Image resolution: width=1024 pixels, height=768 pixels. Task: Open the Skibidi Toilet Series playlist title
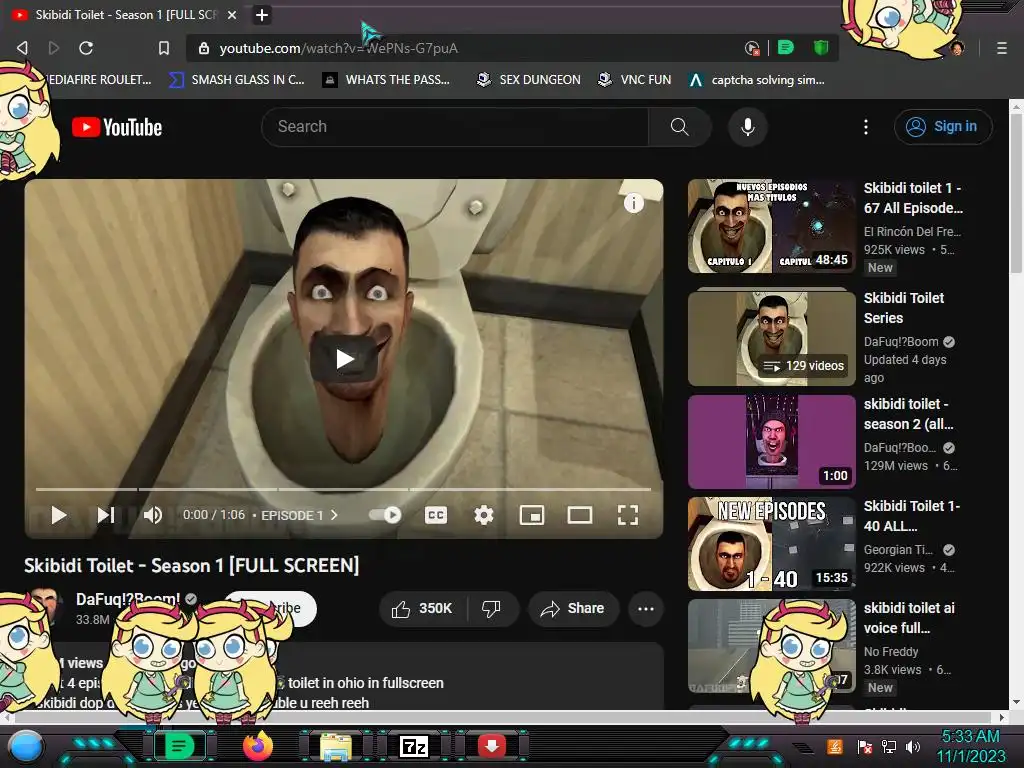click(904, 308)
